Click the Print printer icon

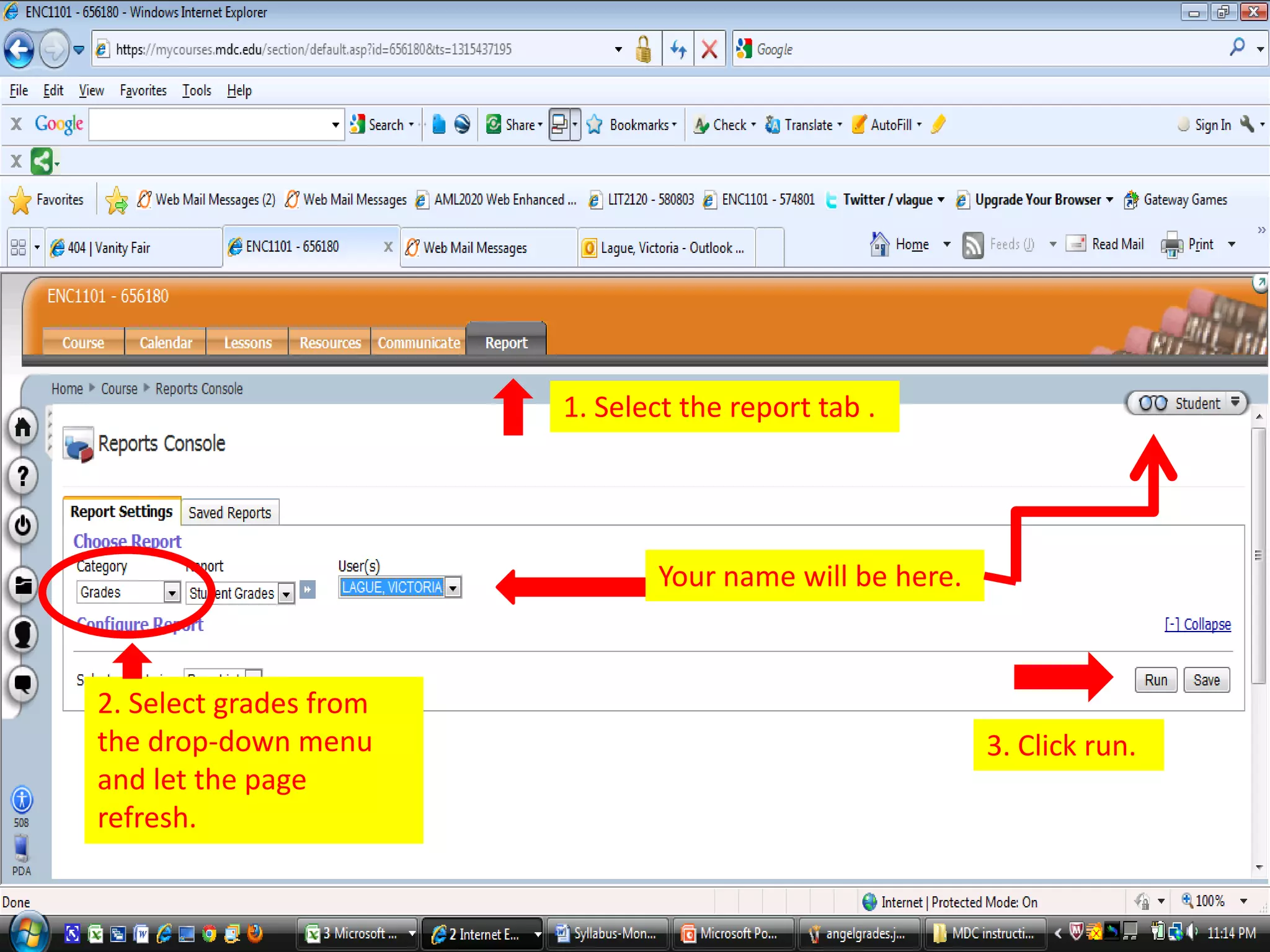click(1171, 245)
